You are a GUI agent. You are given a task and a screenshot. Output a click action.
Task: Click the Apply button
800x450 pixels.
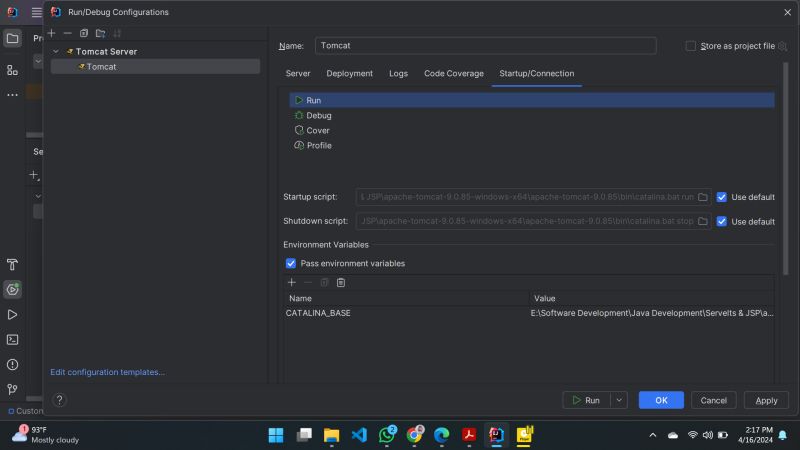tap(766, 400)
